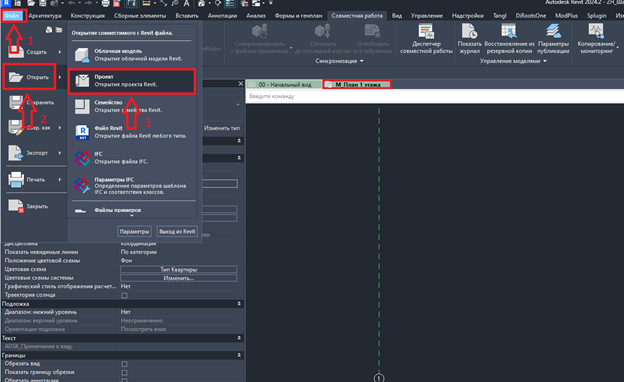
Task: Click the Изменить... color scheme systems button
Action: (x=179, y=278)
